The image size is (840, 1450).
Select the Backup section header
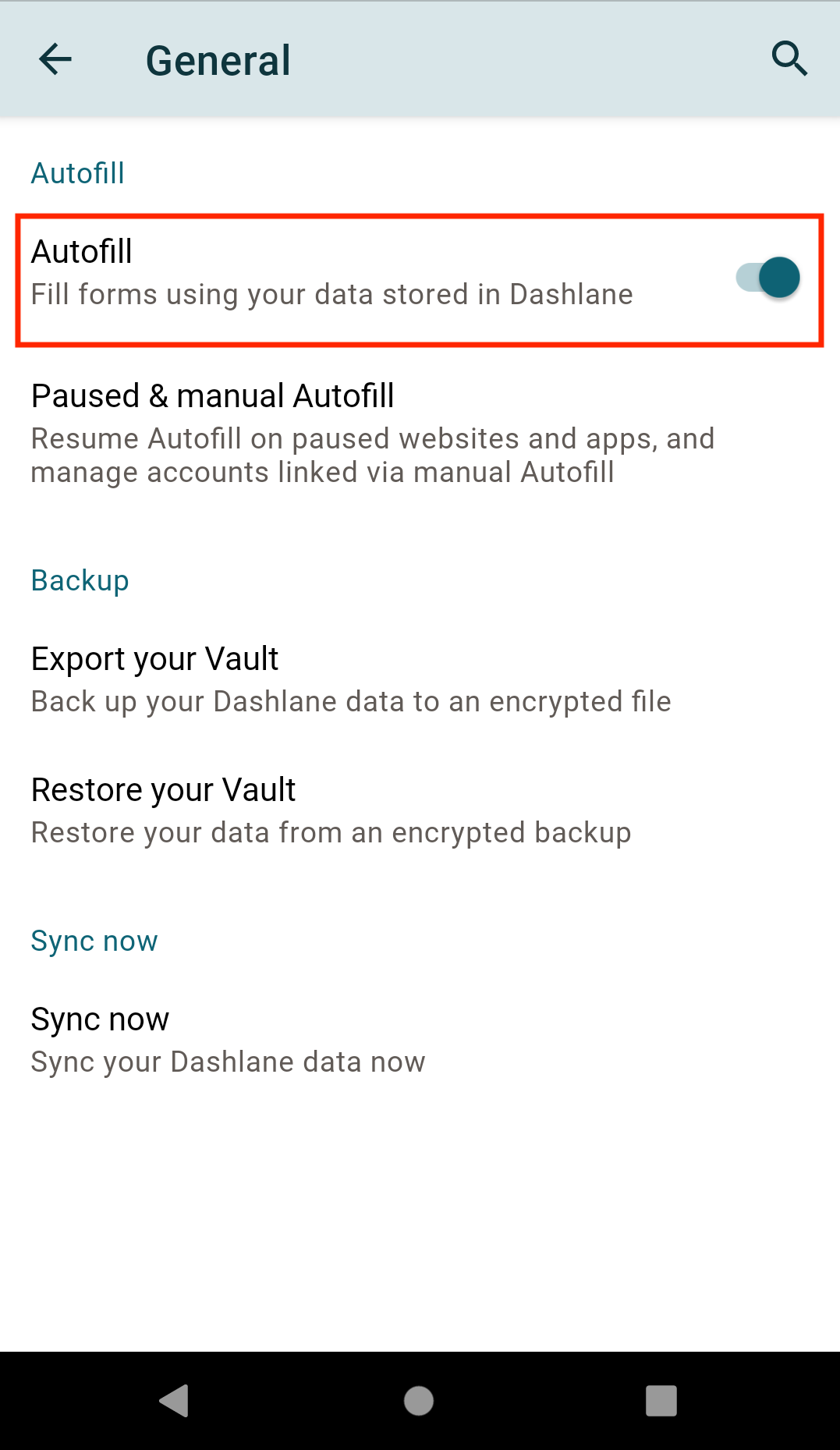[80, 580]
